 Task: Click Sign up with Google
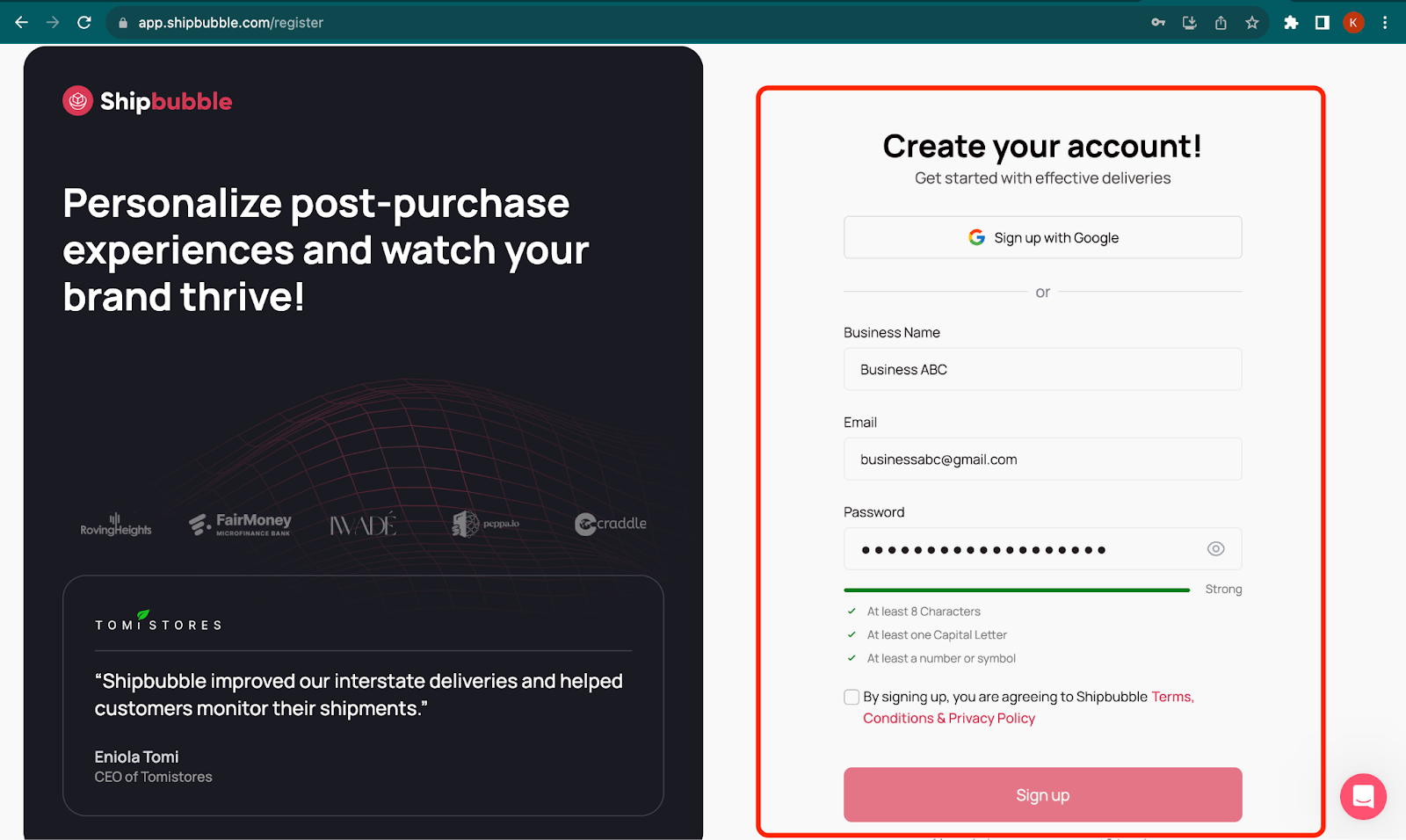click(1043, 237)
